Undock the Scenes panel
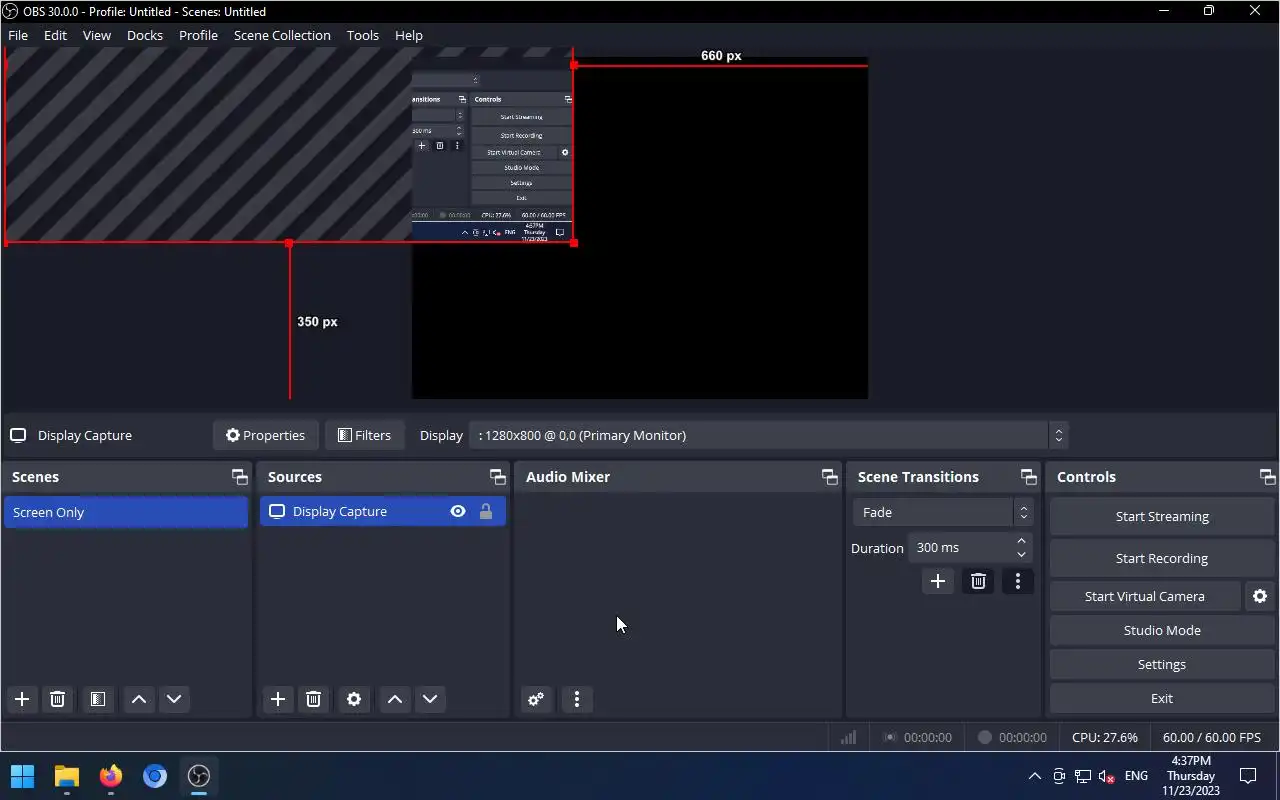Viewport: 1280px width, 800px height. click(x=239, y=477)
